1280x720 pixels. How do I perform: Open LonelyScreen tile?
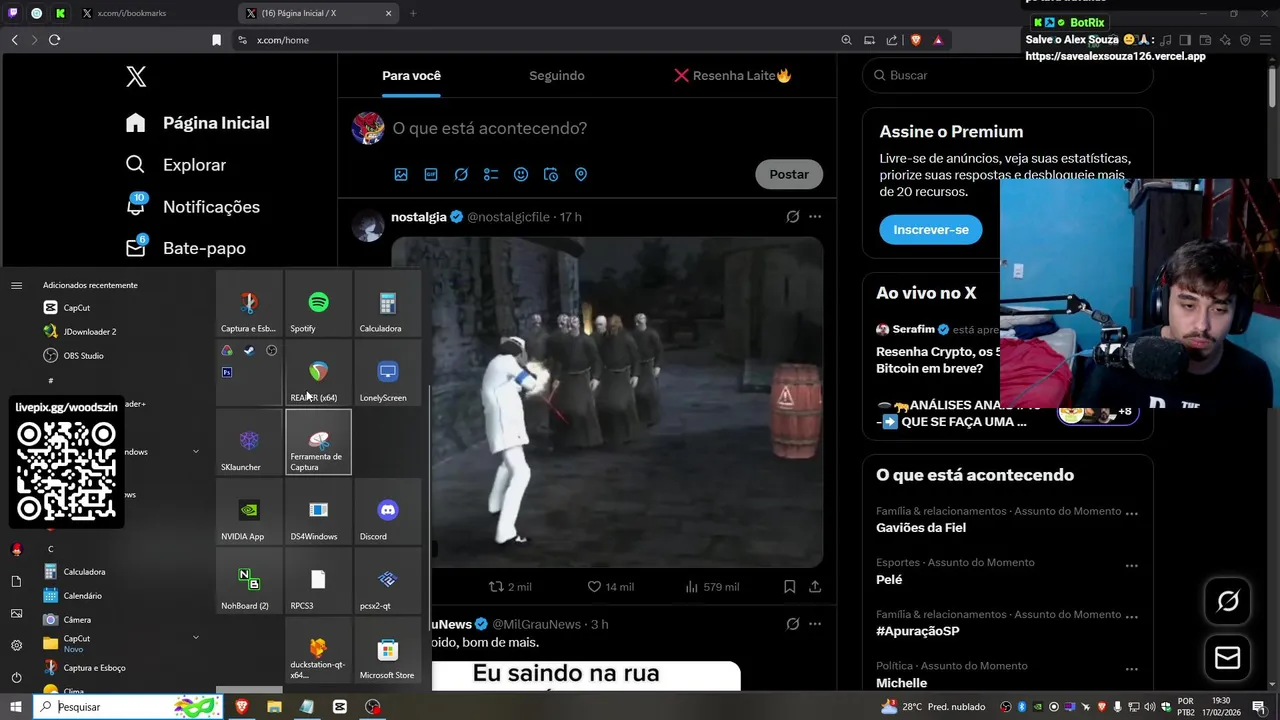pos(388,373)
